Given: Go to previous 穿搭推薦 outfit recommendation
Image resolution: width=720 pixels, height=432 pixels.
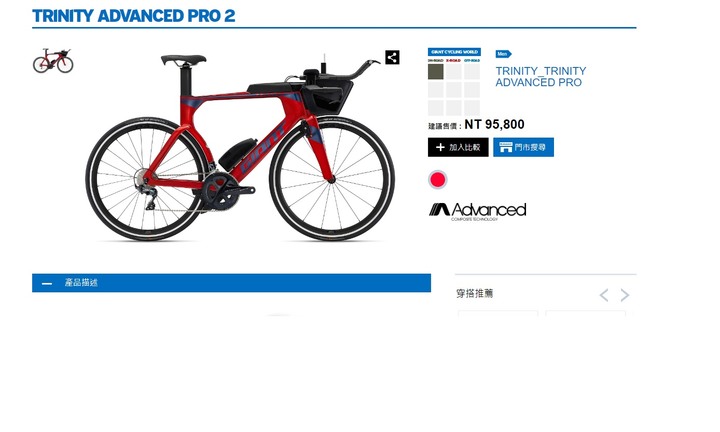Looking at the screenshot, I should (x=604, y=295).
